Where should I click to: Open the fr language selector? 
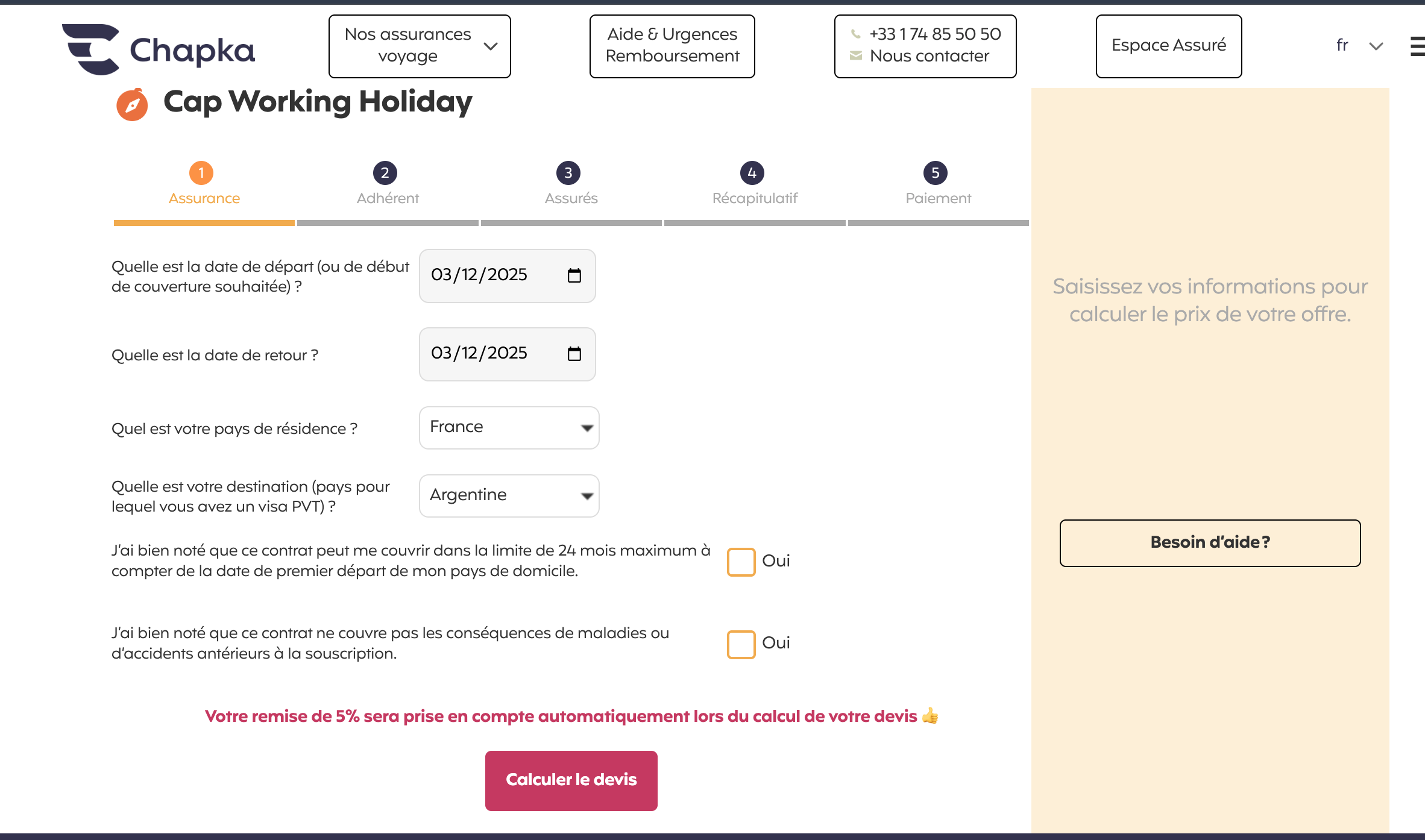1359,46
